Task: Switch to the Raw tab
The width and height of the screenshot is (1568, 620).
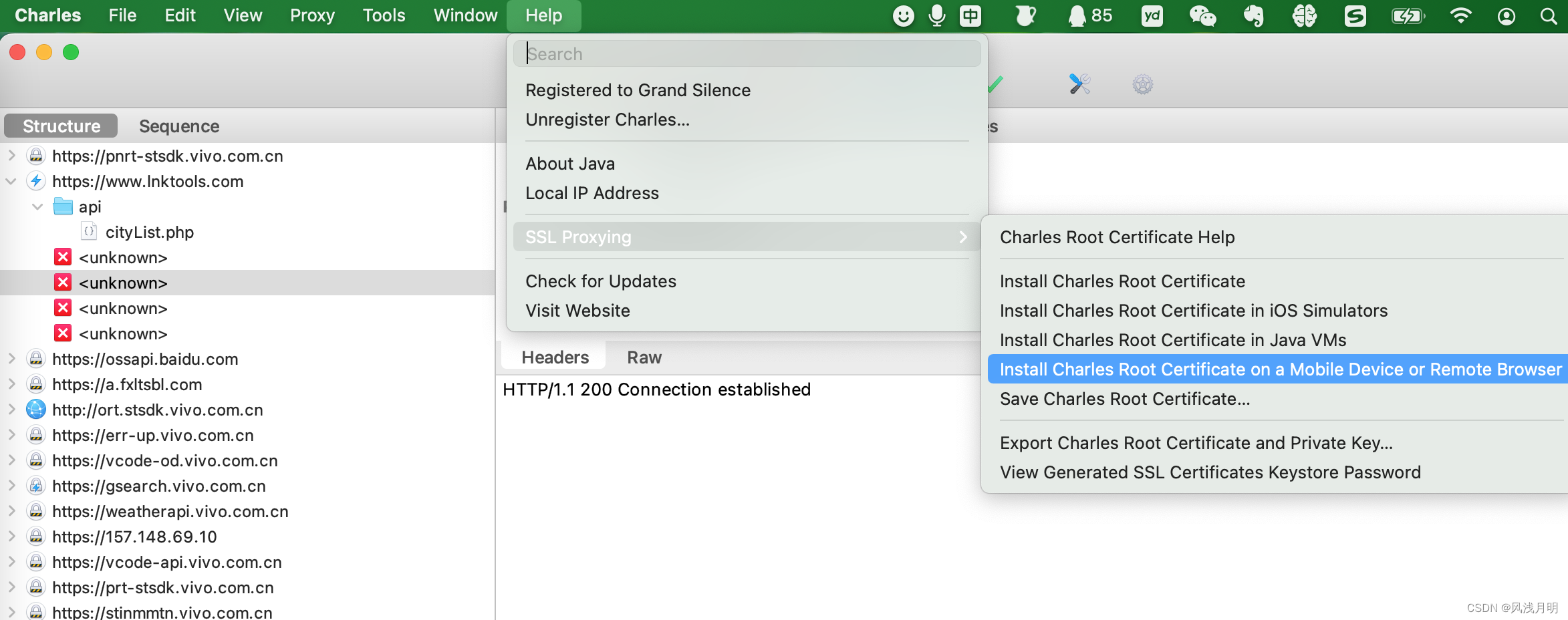Action: (x=644, y=357)
